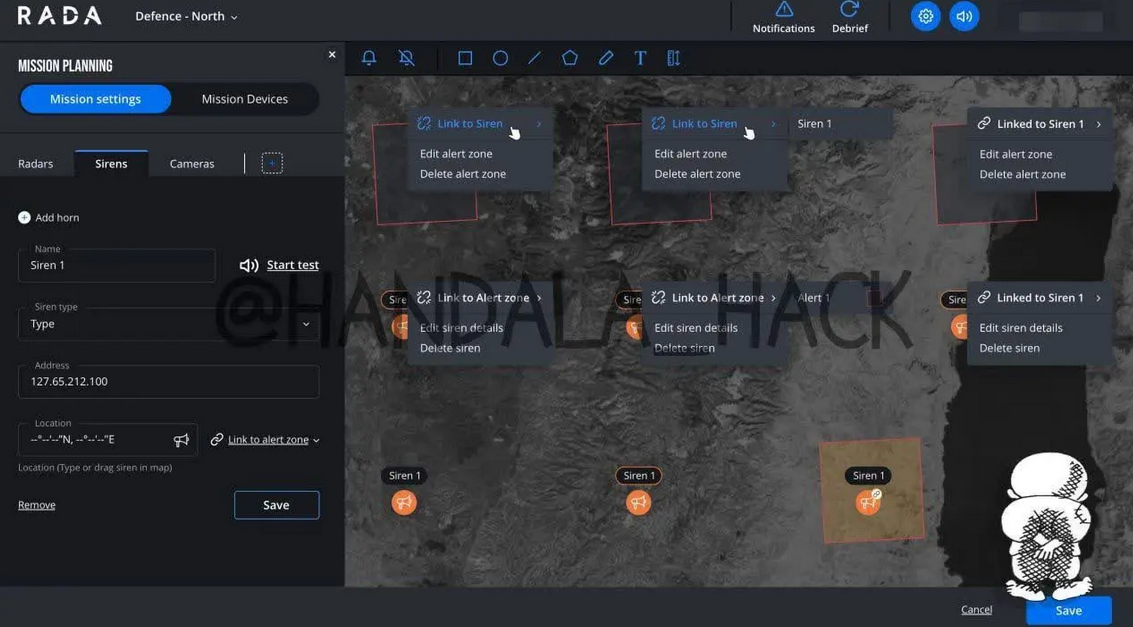Screen dimensions: 1133x627
Task: Switch to the Radars tab
Action: [36, 164]
